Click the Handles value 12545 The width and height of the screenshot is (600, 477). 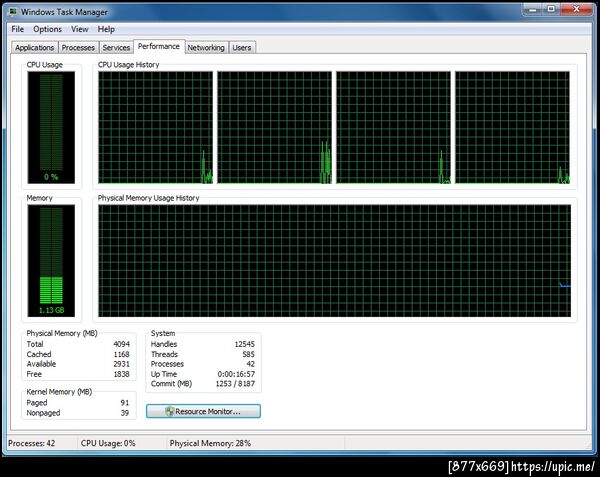(x=245, y=344)
